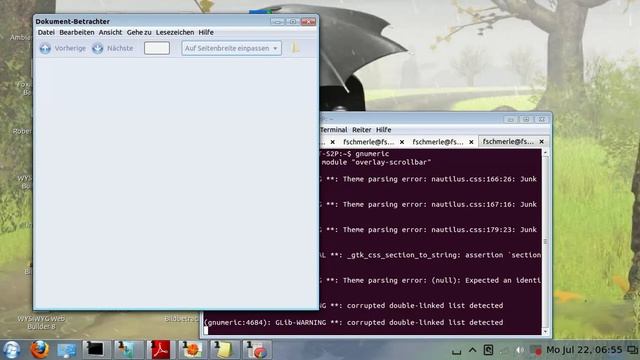The image size is (640, 360).
Task: Click the Vorherige page arrow icon
Action: pyautogui.click(x=45, y=48)
